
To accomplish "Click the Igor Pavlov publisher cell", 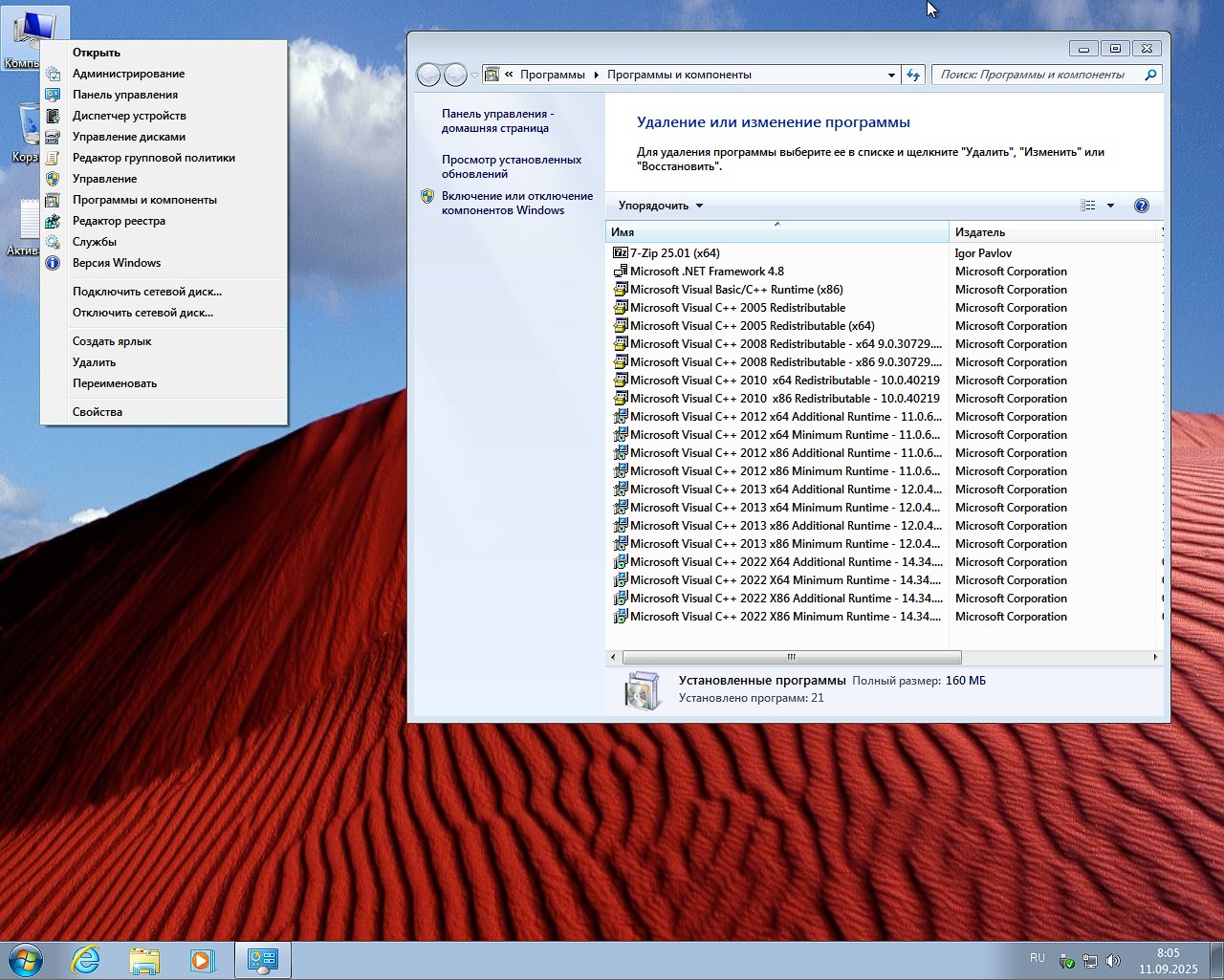I will tap(983, 253).
